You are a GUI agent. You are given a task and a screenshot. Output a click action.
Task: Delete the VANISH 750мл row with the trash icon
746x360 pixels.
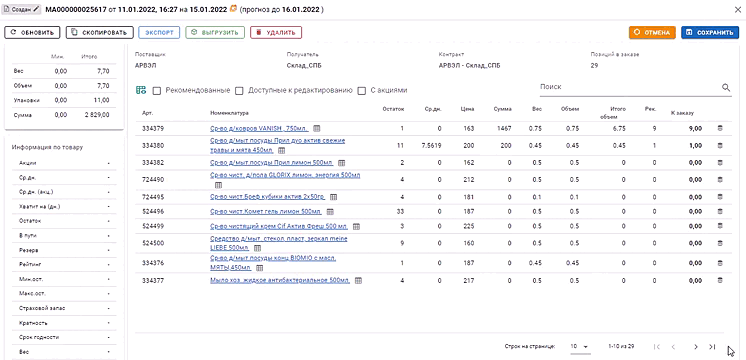(x=719, y=128)
